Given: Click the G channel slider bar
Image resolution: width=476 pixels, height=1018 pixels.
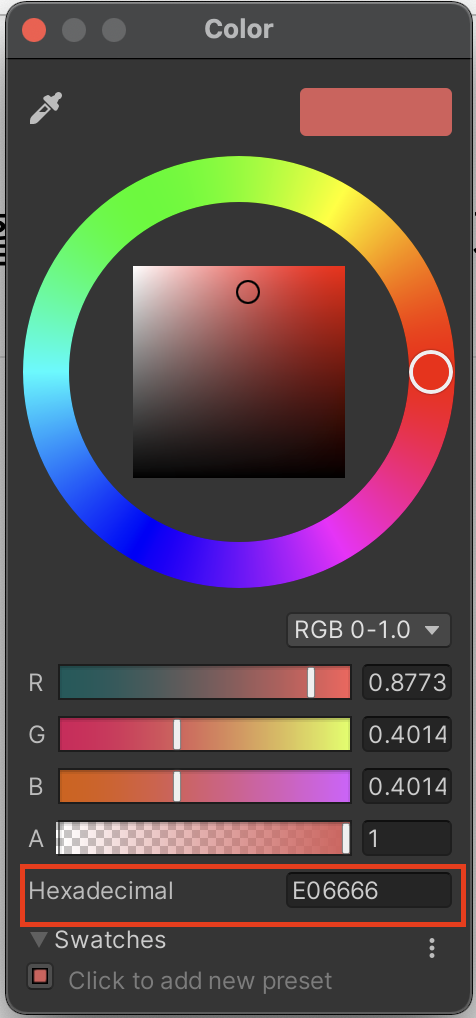Looking at the screenshot, I should tap(205, 734).
